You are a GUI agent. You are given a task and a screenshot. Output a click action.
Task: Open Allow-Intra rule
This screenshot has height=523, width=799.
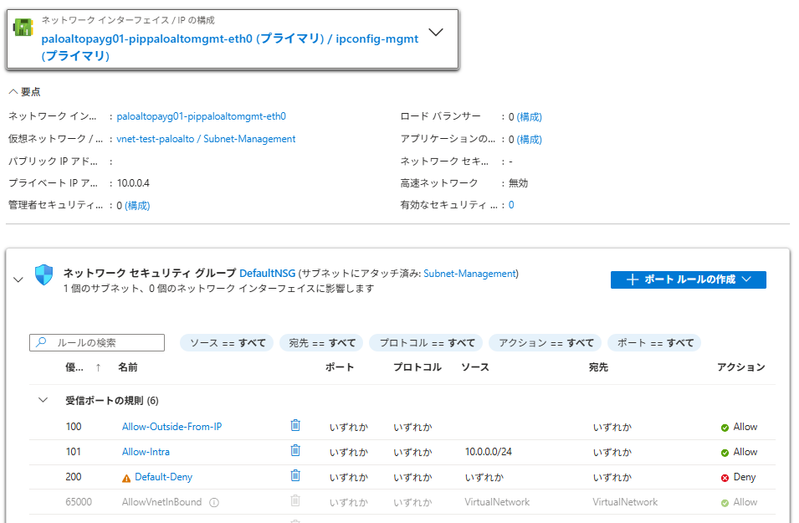click(x=146, y=452)
